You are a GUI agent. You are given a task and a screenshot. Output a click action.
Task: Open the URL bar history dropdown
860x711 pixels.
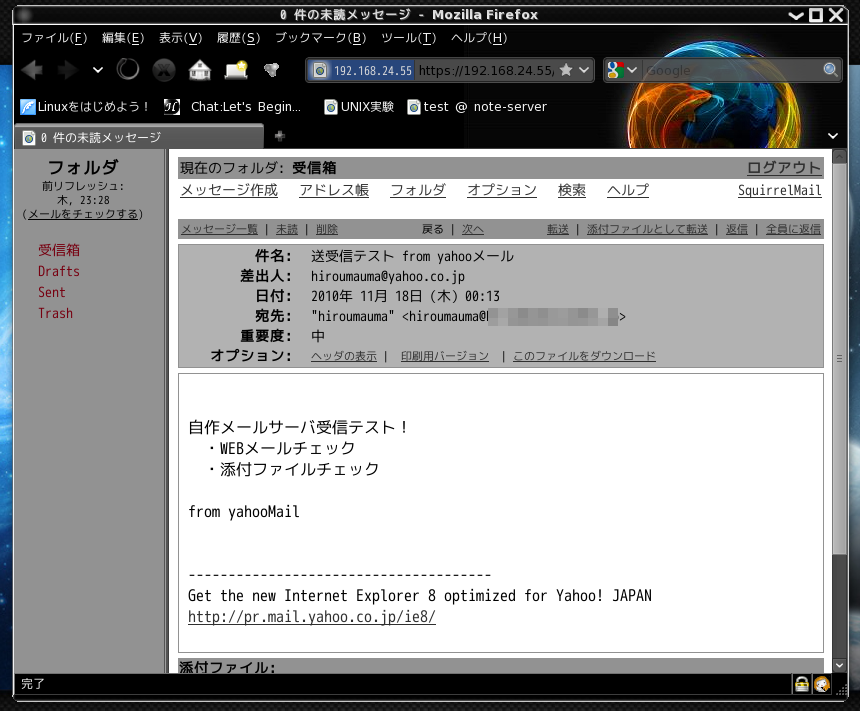[x=584, y=70]
